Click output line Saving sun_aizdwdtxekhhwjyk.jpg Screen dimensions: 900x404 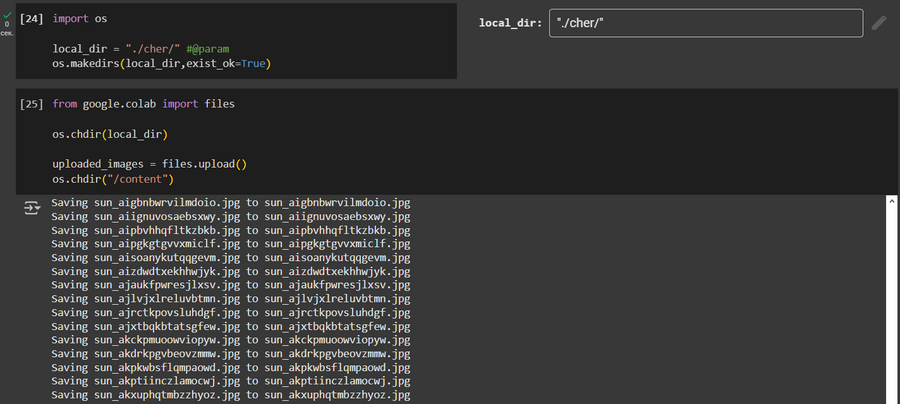tap(231, 271)
